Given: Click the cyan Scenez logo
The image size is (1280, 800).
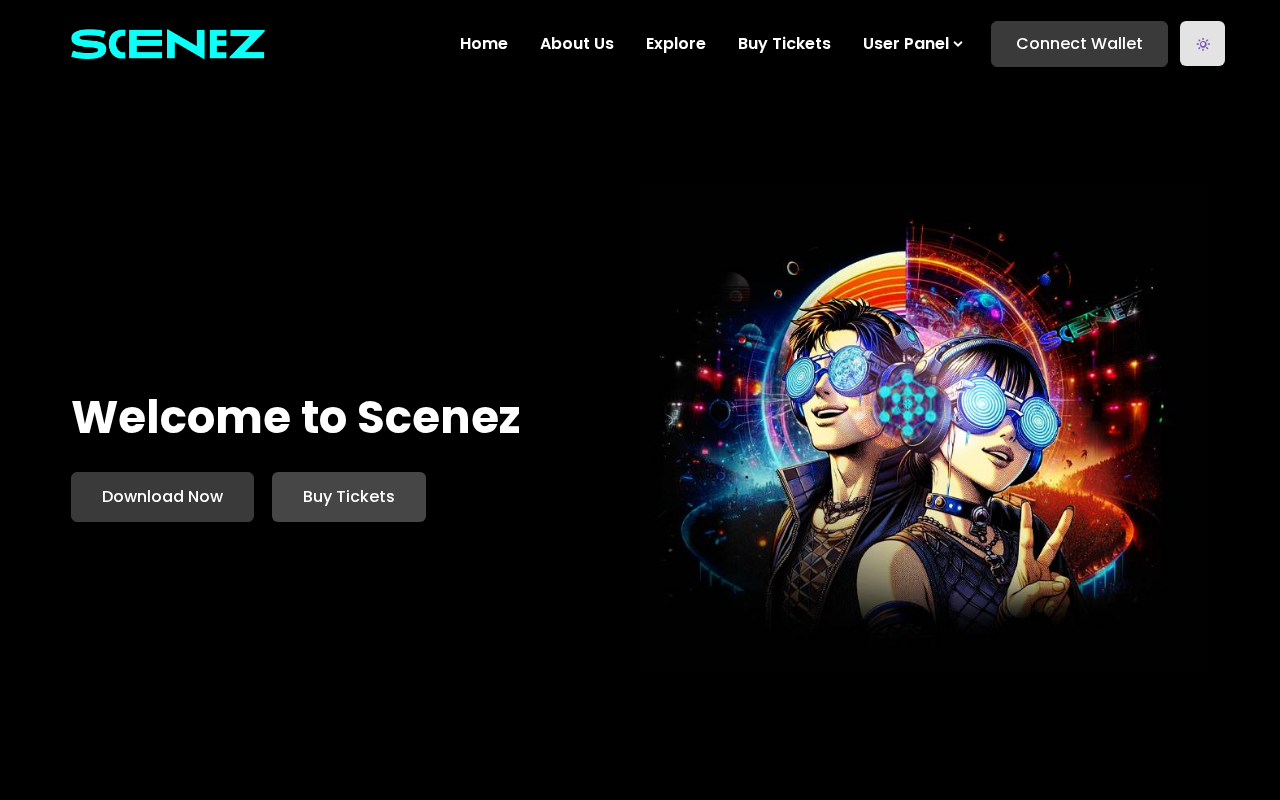Looking at the screenshot, I should pos(168,44).
